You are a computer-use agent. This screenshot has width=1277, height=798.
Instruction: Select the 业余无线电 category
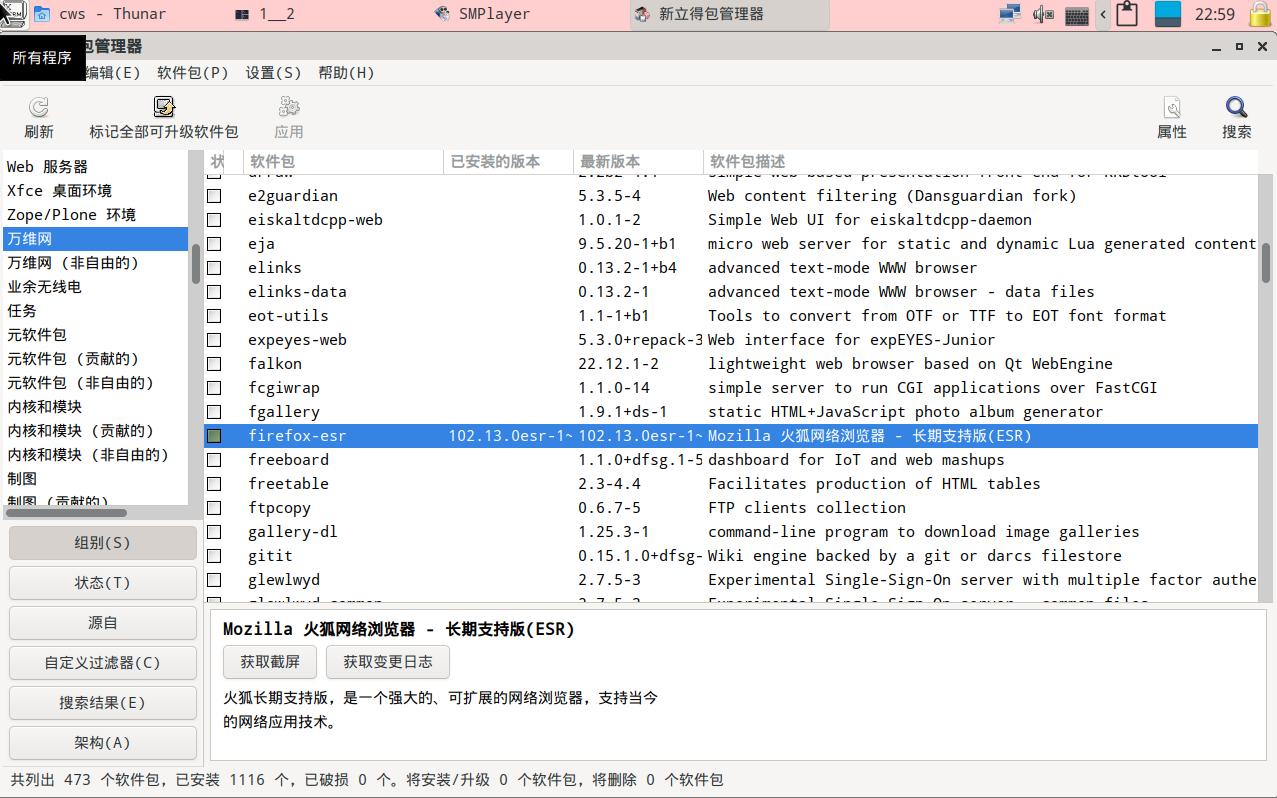[x=94, y=287]
